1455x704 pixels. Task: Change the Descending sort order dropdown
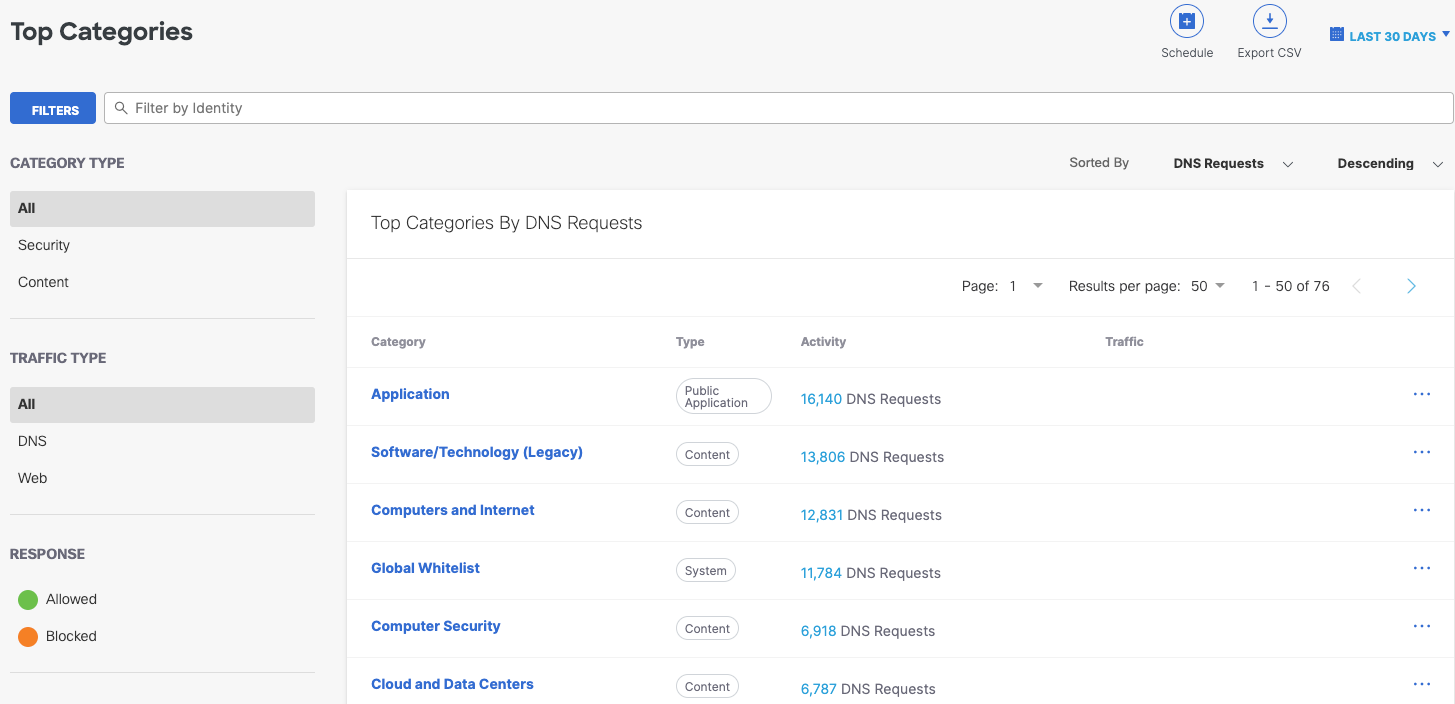tap(1390, 164)
